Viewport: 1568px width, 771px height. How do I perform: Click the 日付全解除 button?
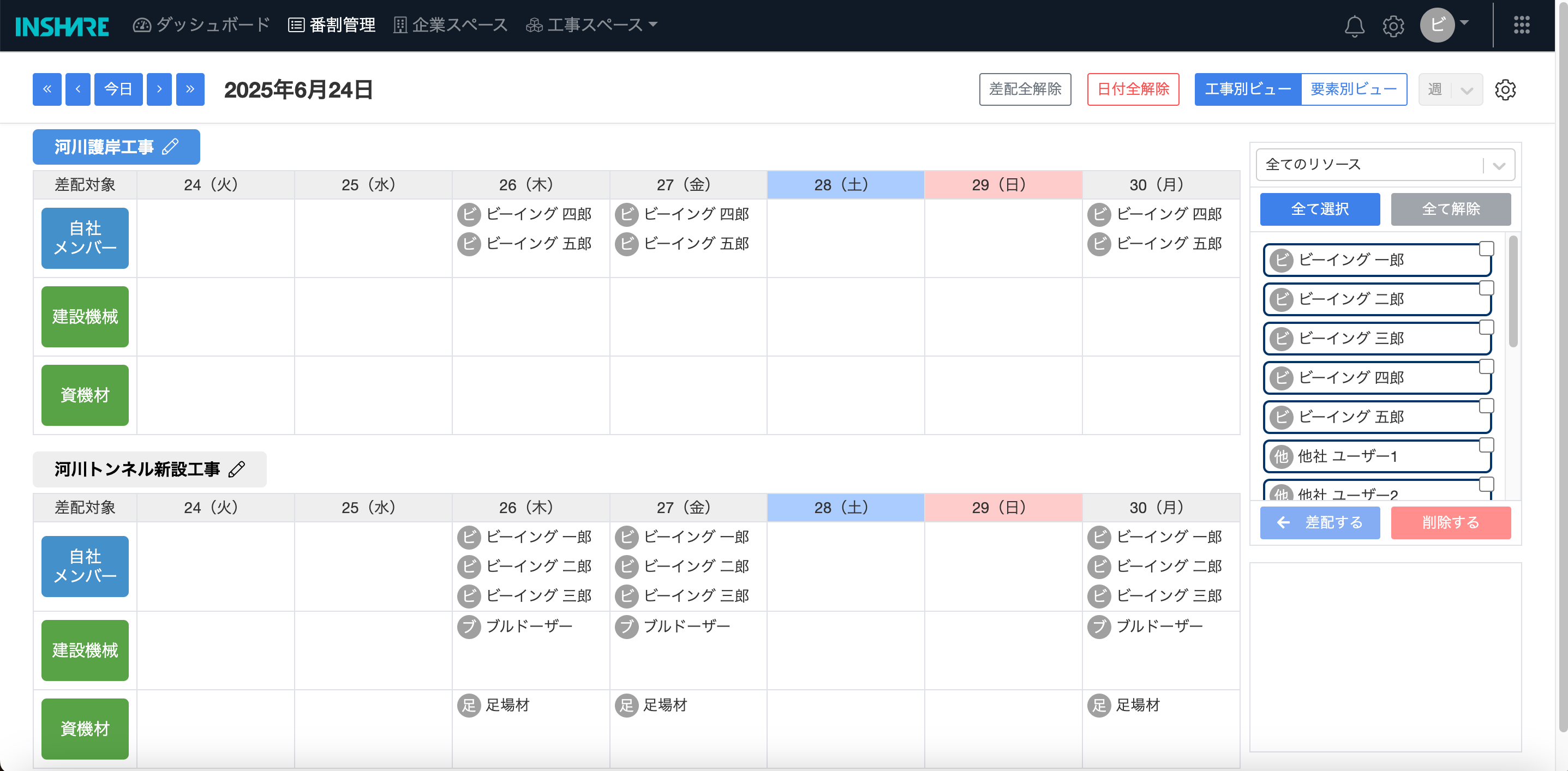(1133, 89)
